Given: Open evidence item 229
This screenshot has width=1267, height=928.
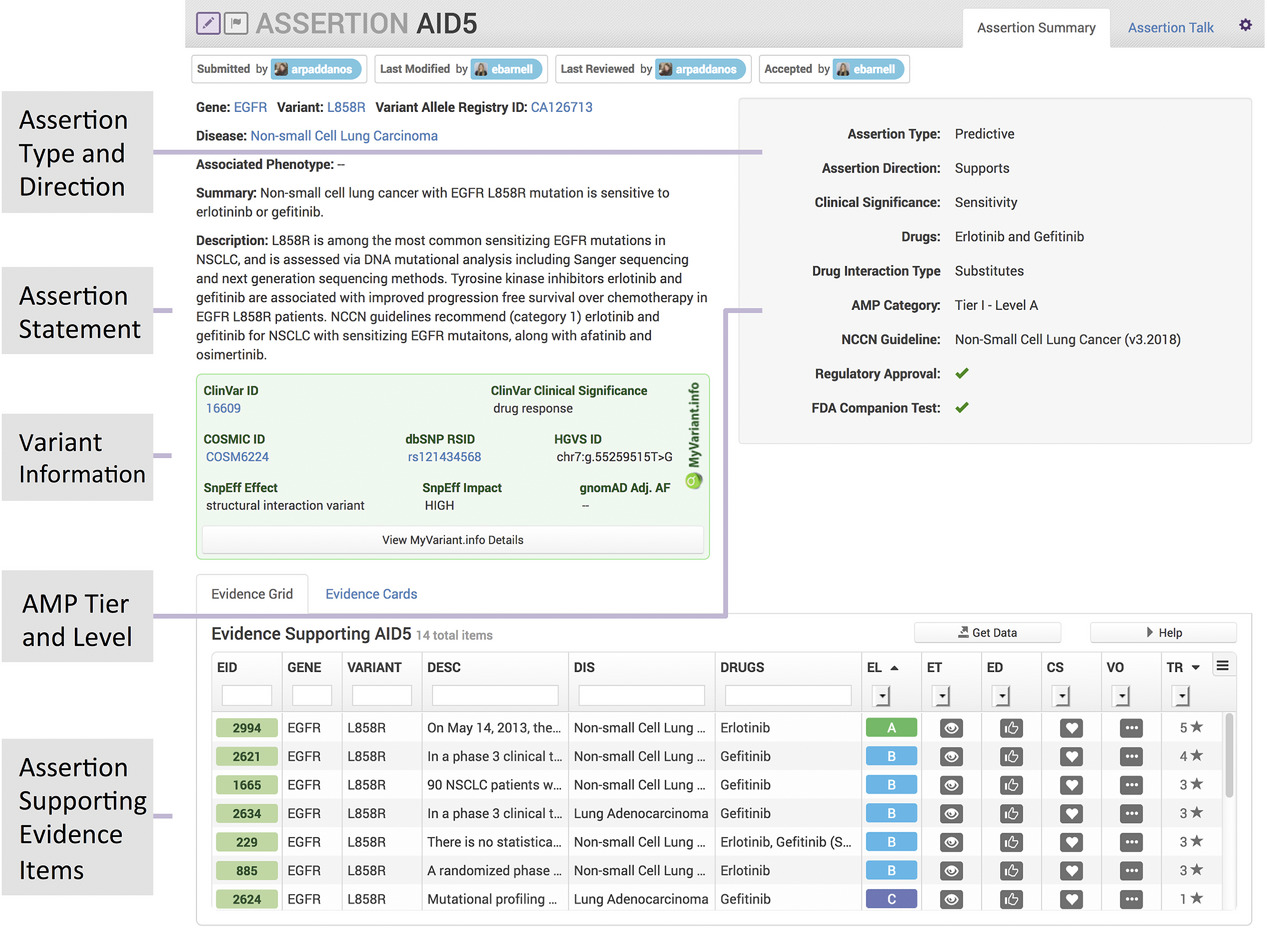Looking at the screenshot, I should point(247,843).
